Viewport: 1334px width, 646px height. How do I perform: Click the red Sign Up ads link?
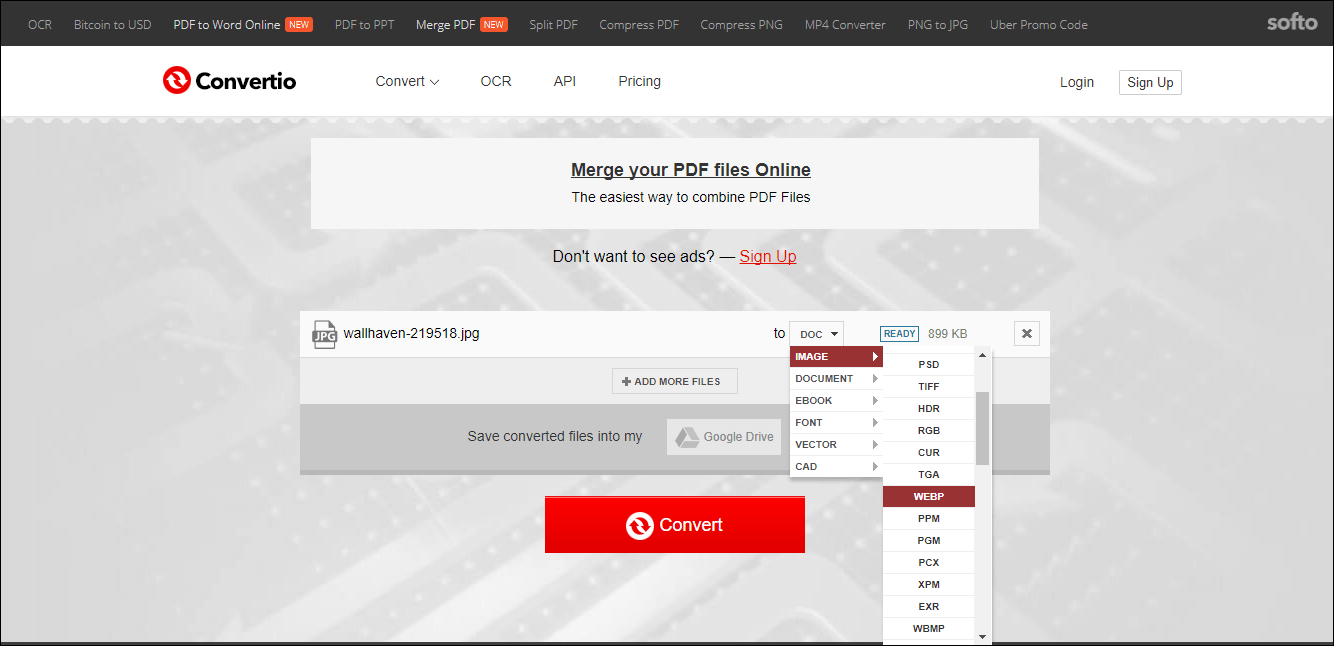pyautogui.click(x=768, y=256)
